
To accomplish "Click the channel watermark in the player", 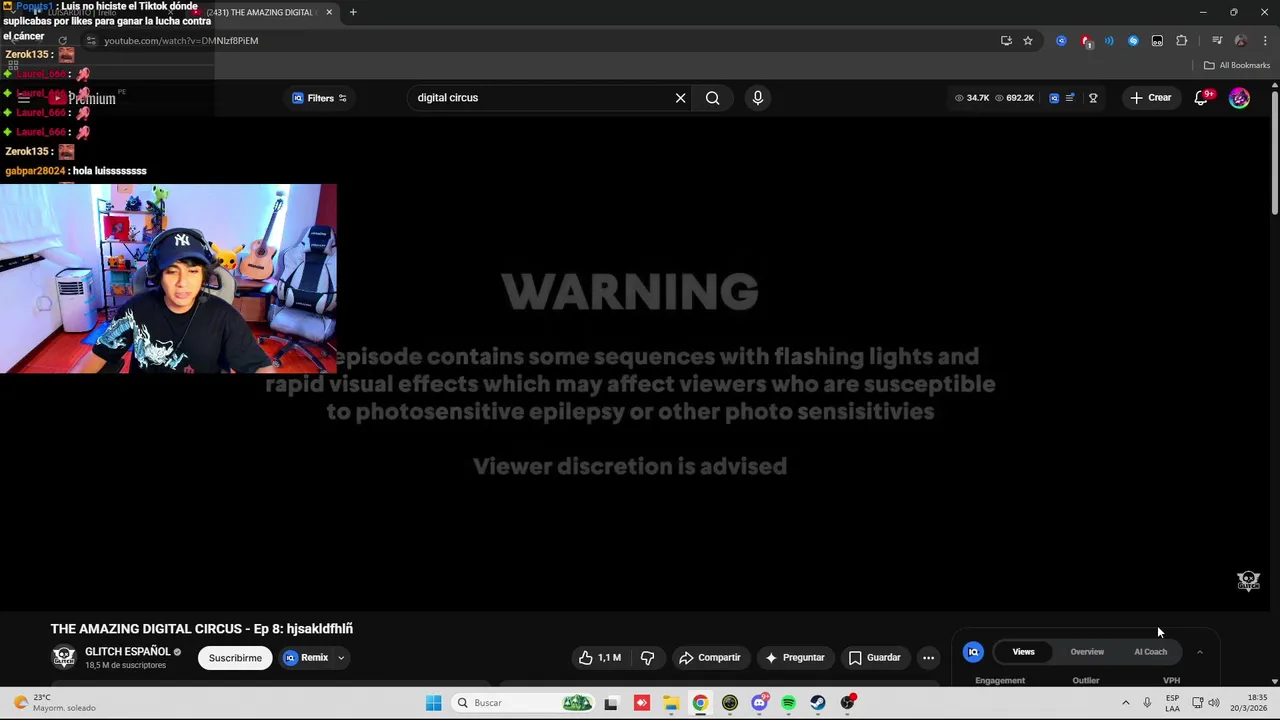I will point(1248,580).
